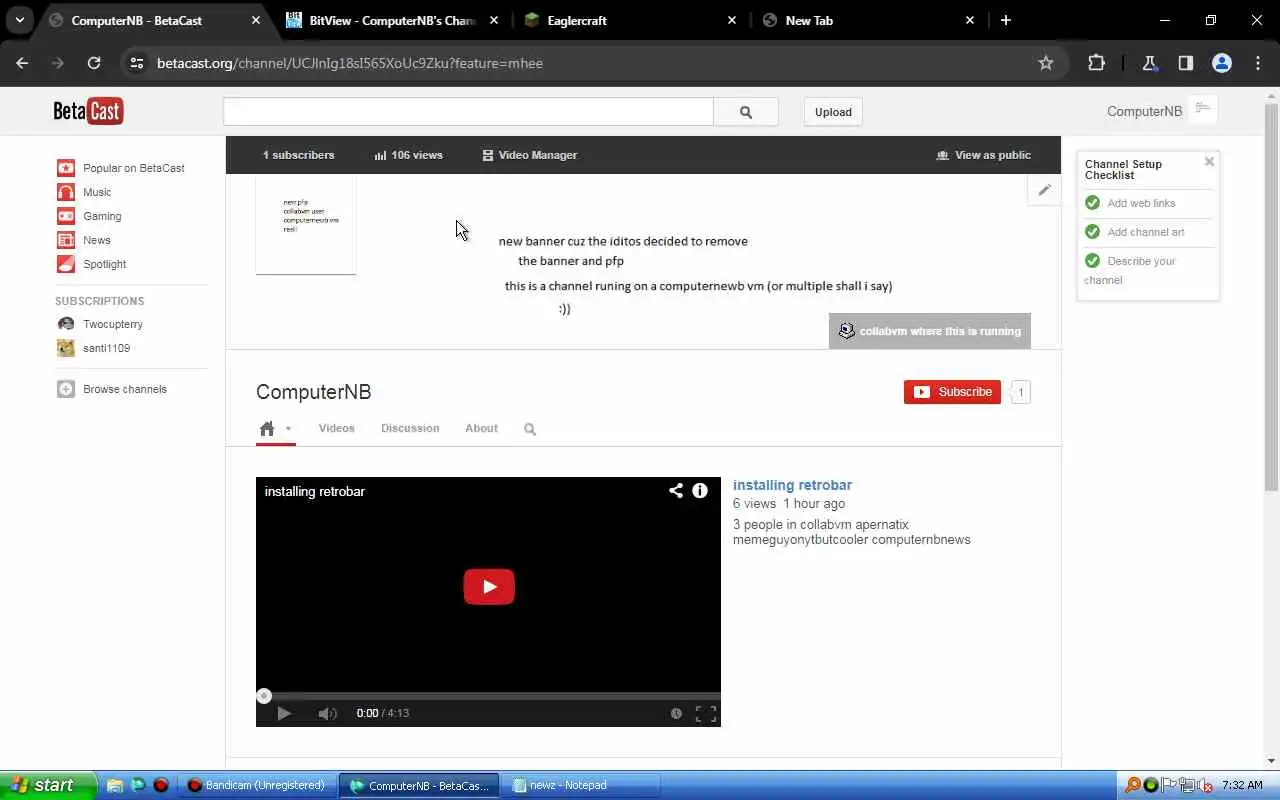Open Twocupterry's avatar in subscriptions
Viewport: 1280px width, 800px height.
point(66,324)
